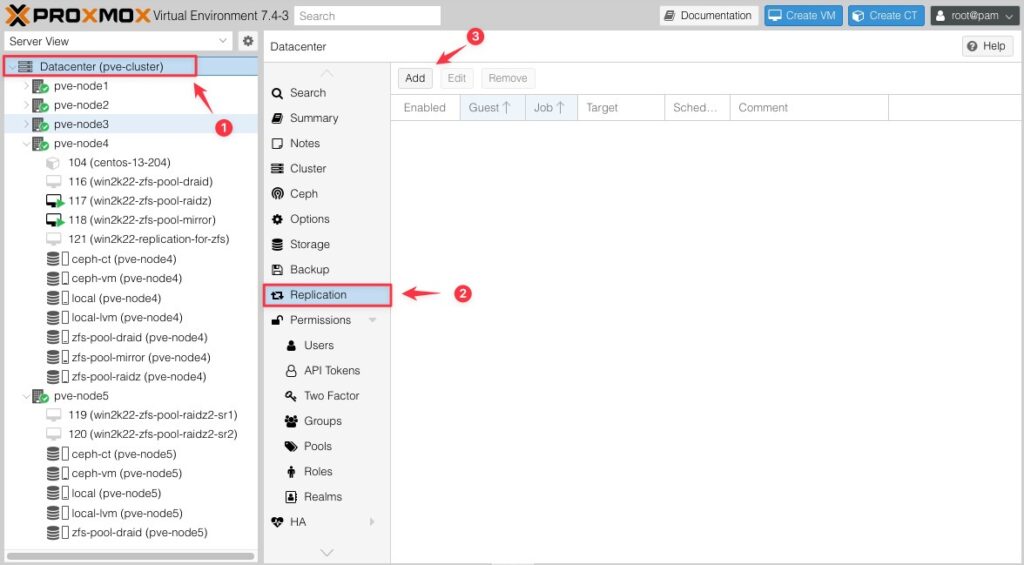
Task: Click the Target column header
Action: 621,108
